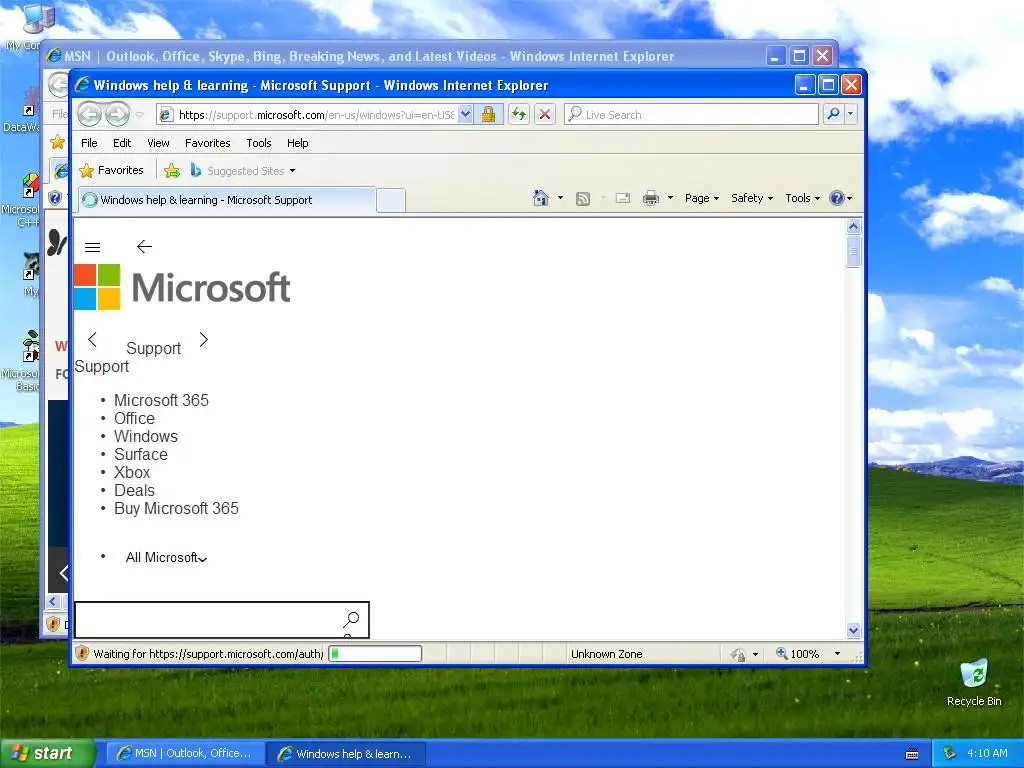Select the Windows help & learning tab
This screenshot has height=768, width=1024.
pos(227,200)
